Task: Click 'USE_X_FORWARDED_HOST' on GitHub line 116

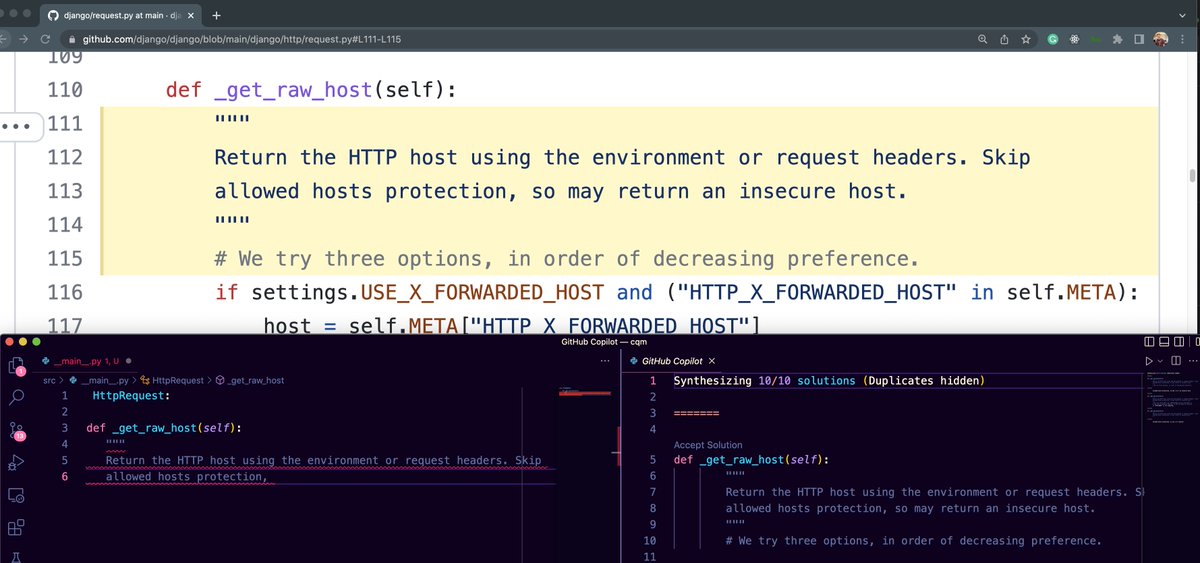Action: pos(482,293)
